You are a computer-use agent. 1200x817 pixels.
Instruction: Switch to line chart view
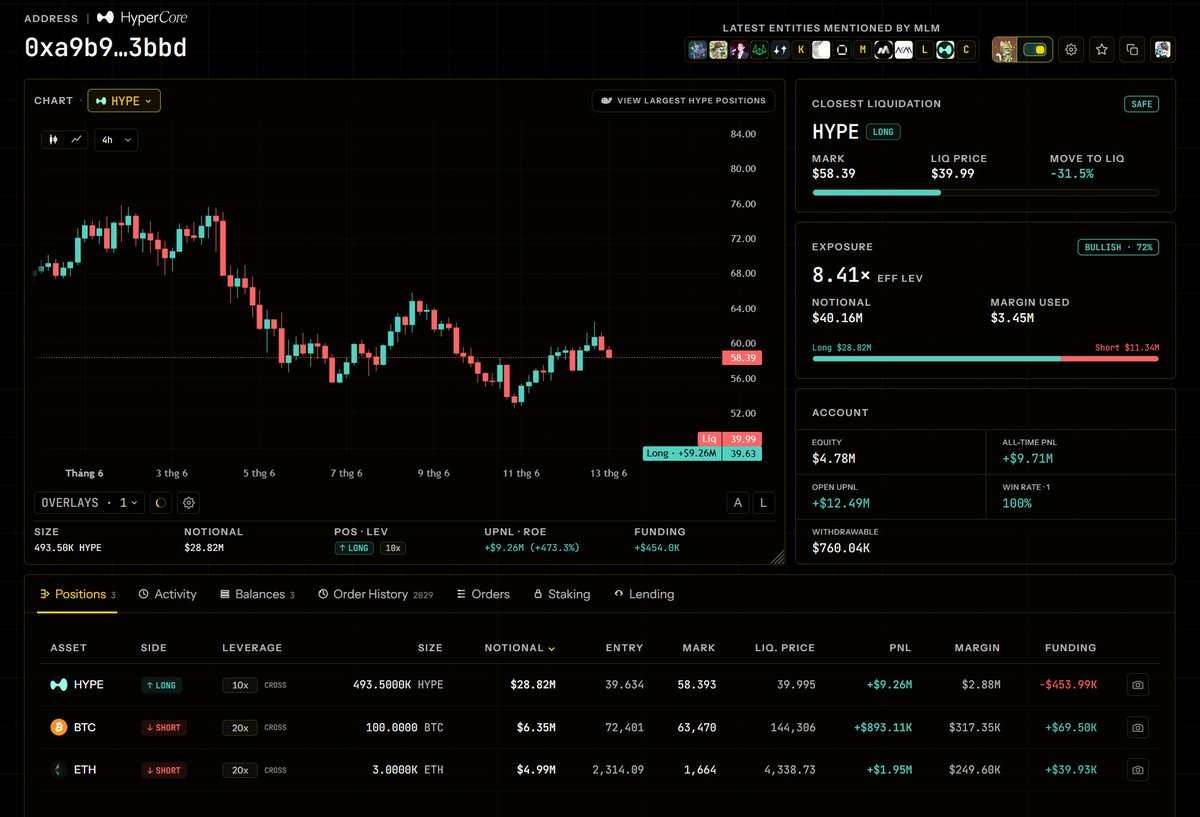click(x=76, y=140)
